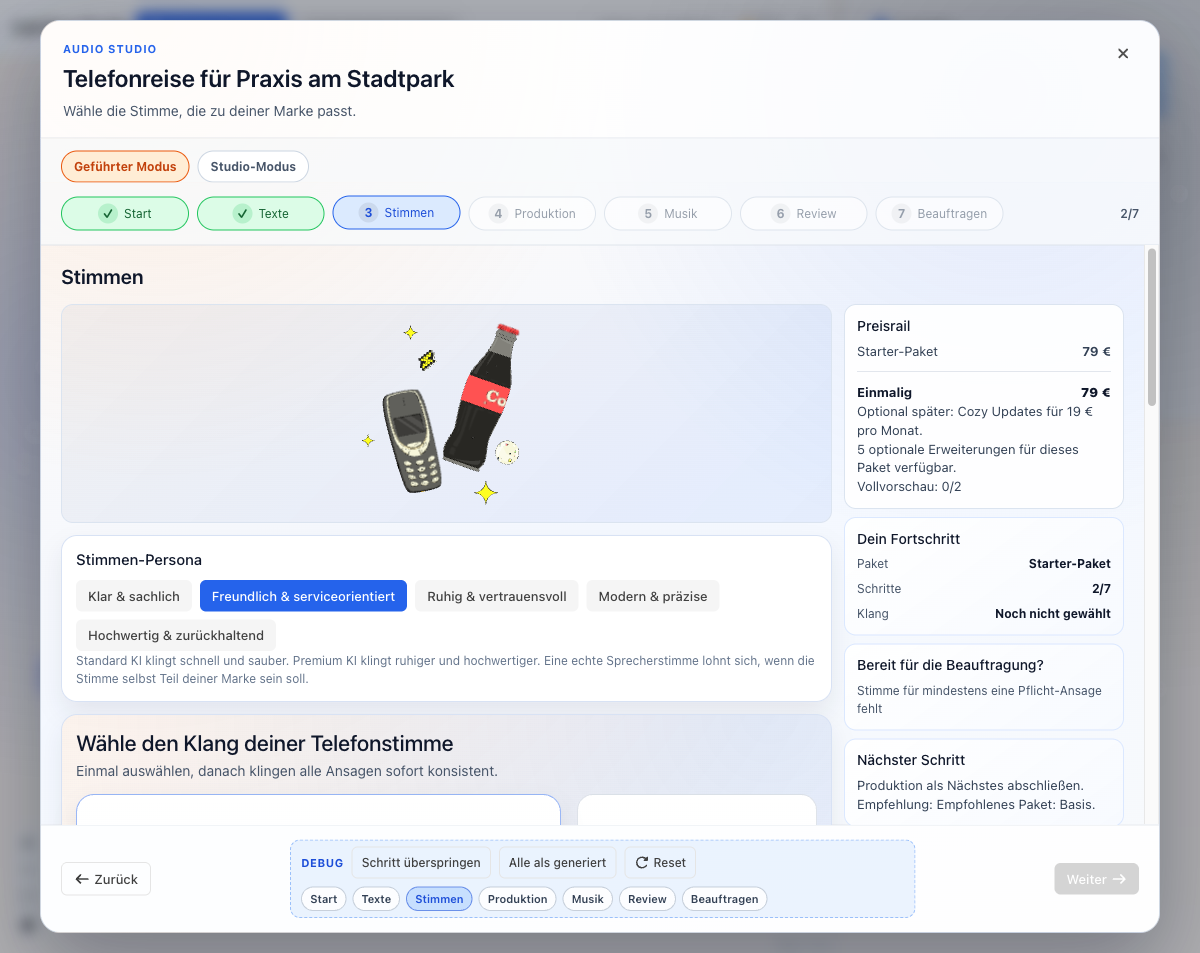Screen dimensions: 1200x953
Task: Open step 6 Review
Action: (803, 213)
